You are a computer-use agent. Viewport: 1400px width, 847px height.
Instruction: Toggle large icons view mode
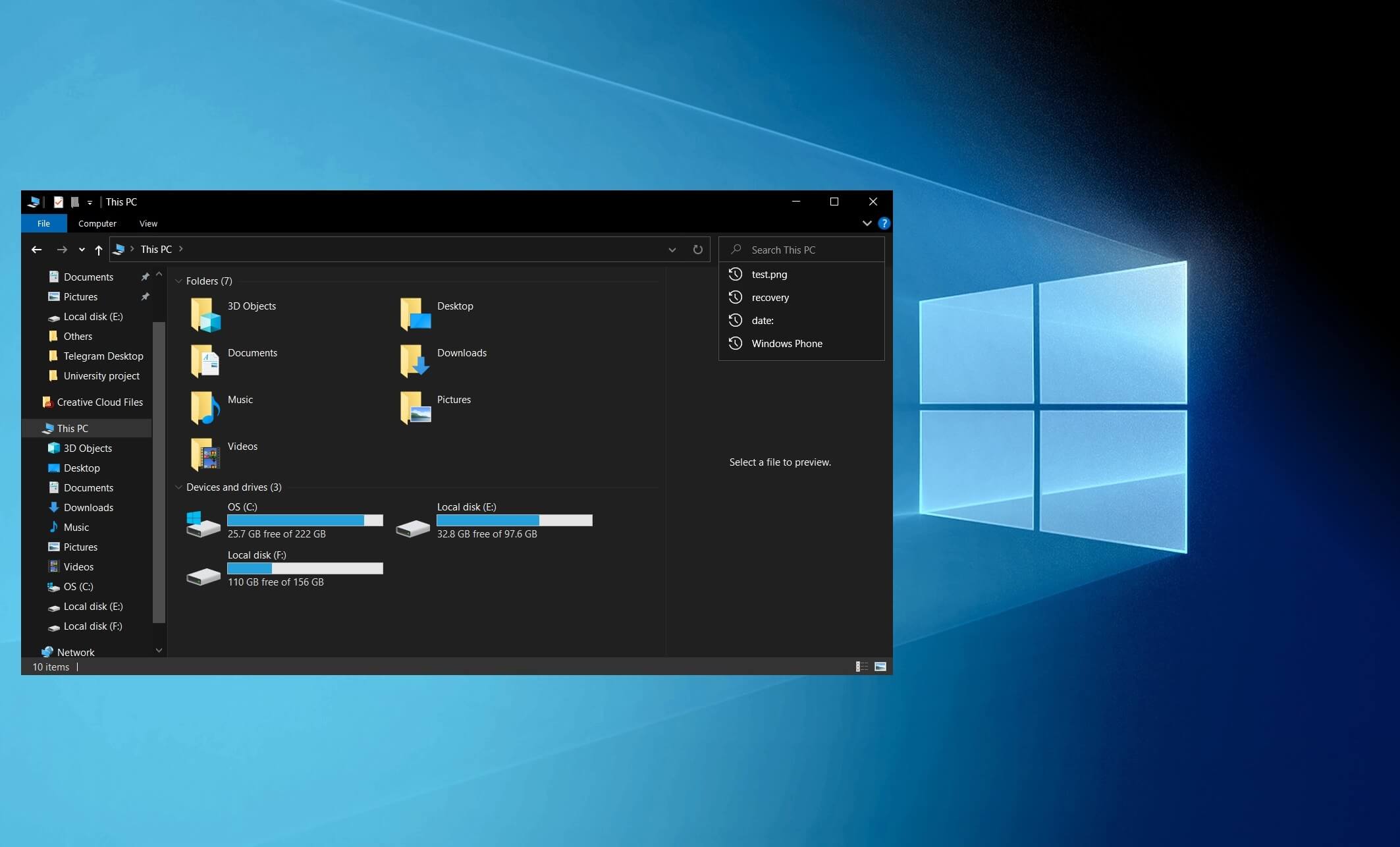click(880, 665)
